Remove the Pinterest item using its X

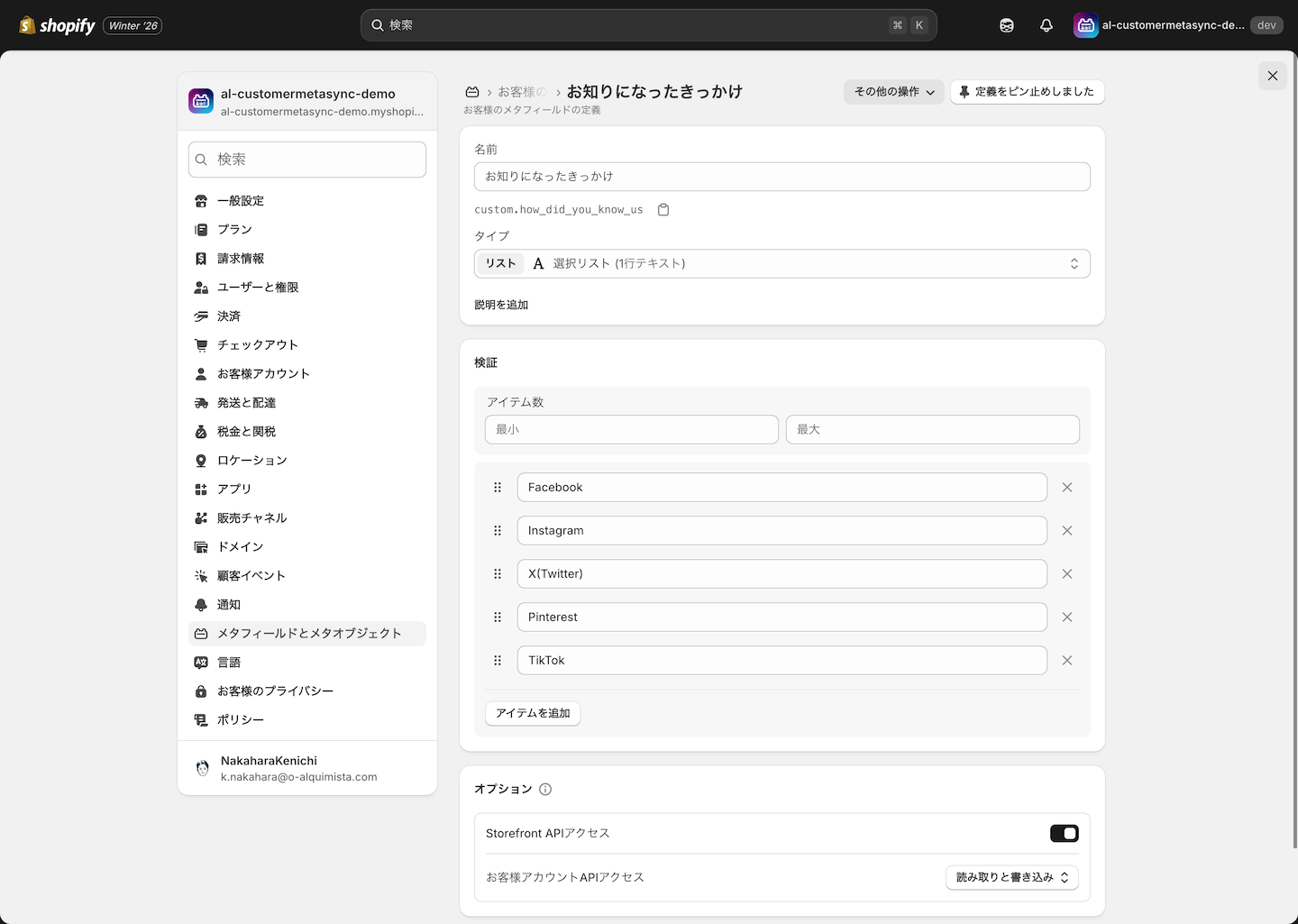pos(1067,618)
